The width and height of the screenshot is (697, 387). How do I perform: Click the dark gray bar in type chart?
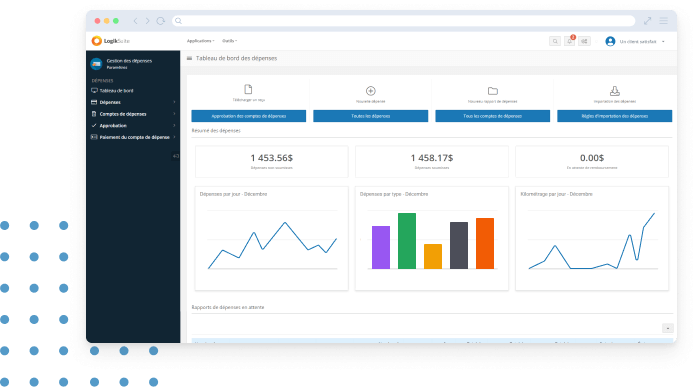point(459,245)
